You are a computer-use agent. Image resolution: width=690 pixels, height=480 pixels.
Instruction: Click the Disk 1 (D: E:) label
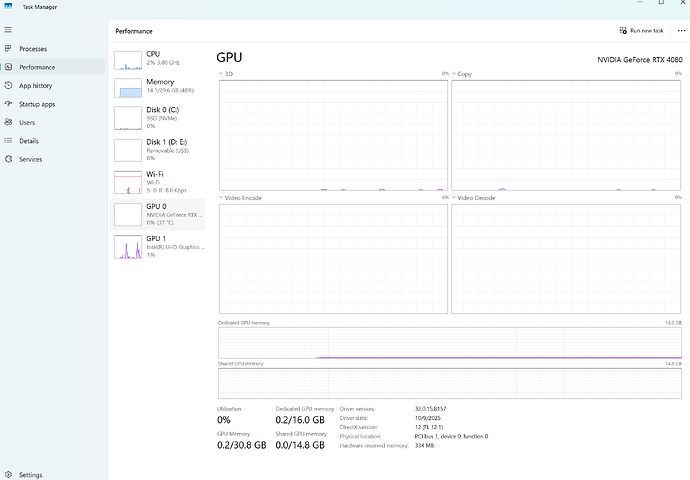(167, 142)
